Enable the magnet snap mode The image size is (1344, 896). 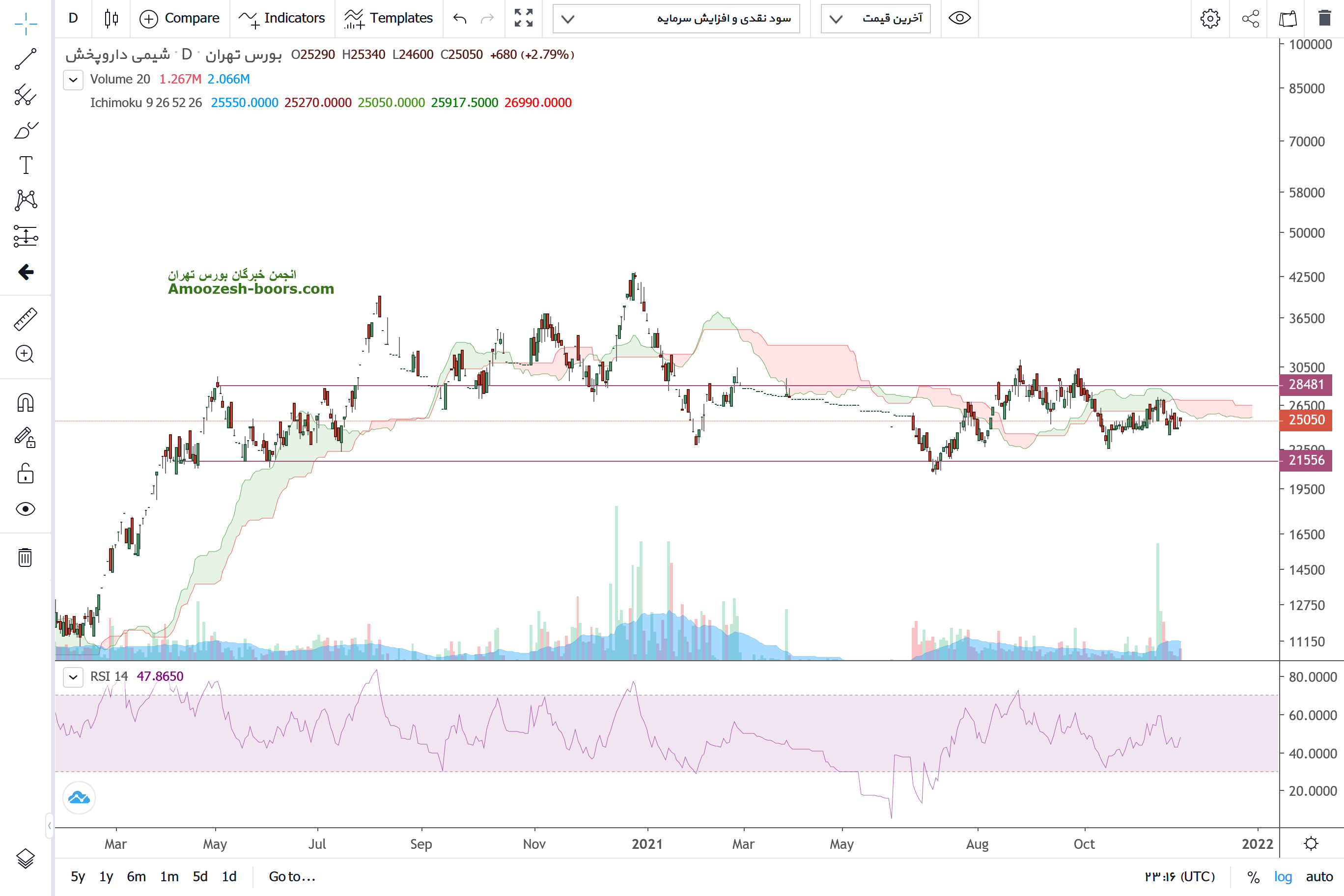pos(25,403)
